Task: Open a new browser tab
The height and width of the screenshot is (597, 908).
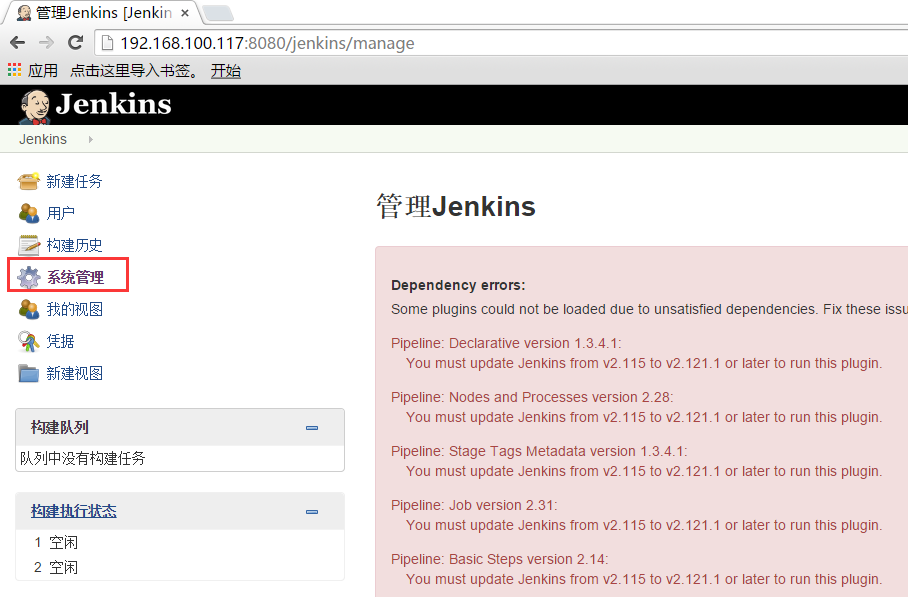Action: click(219, 13)
